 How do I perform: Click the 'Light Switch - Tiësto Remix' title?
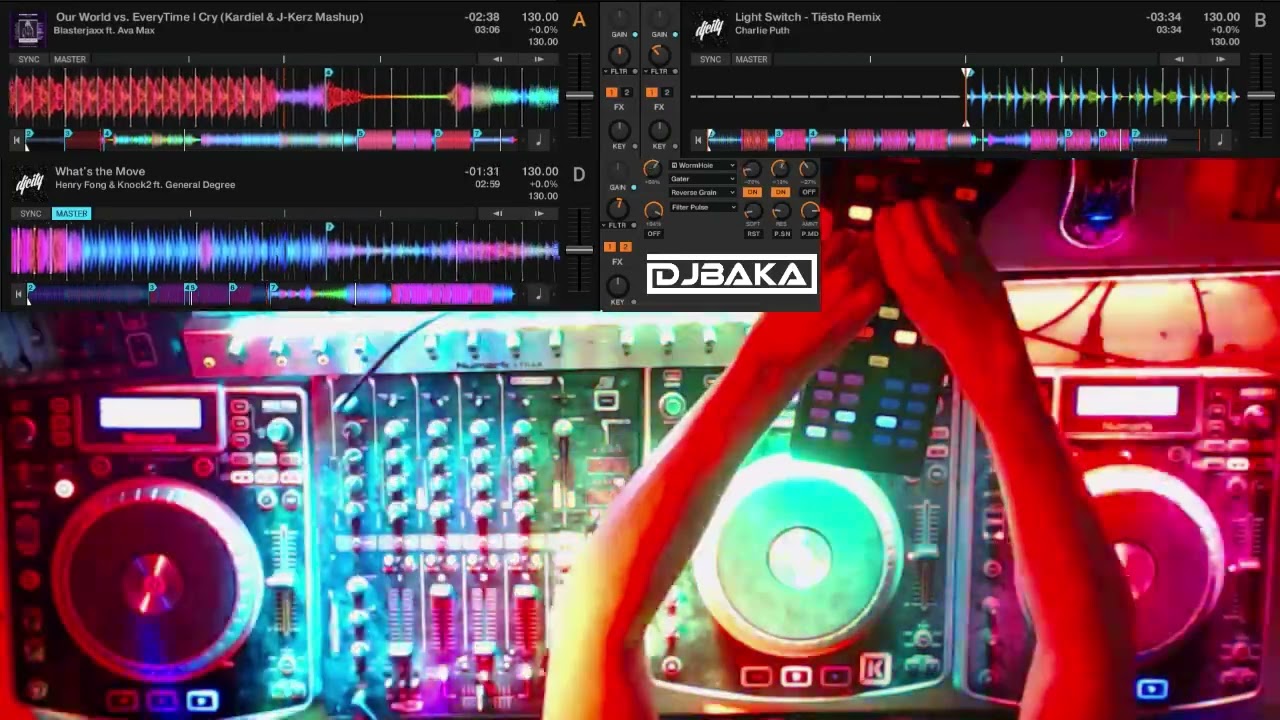point(808,17)
